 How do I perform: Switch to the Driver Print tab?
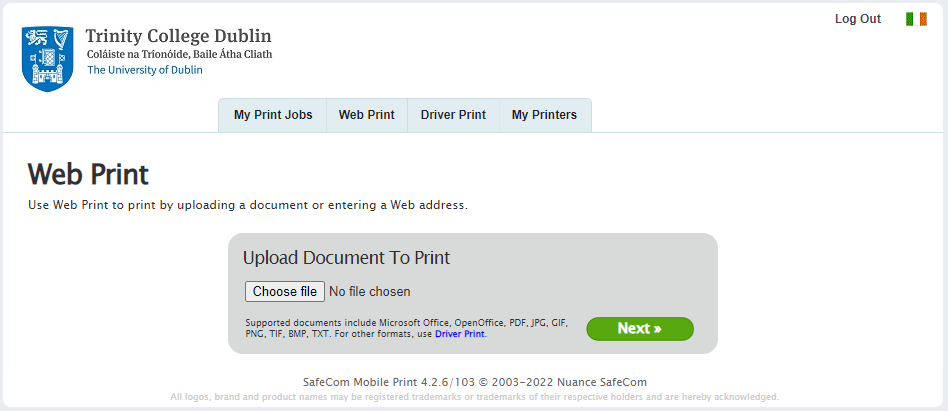453,115
